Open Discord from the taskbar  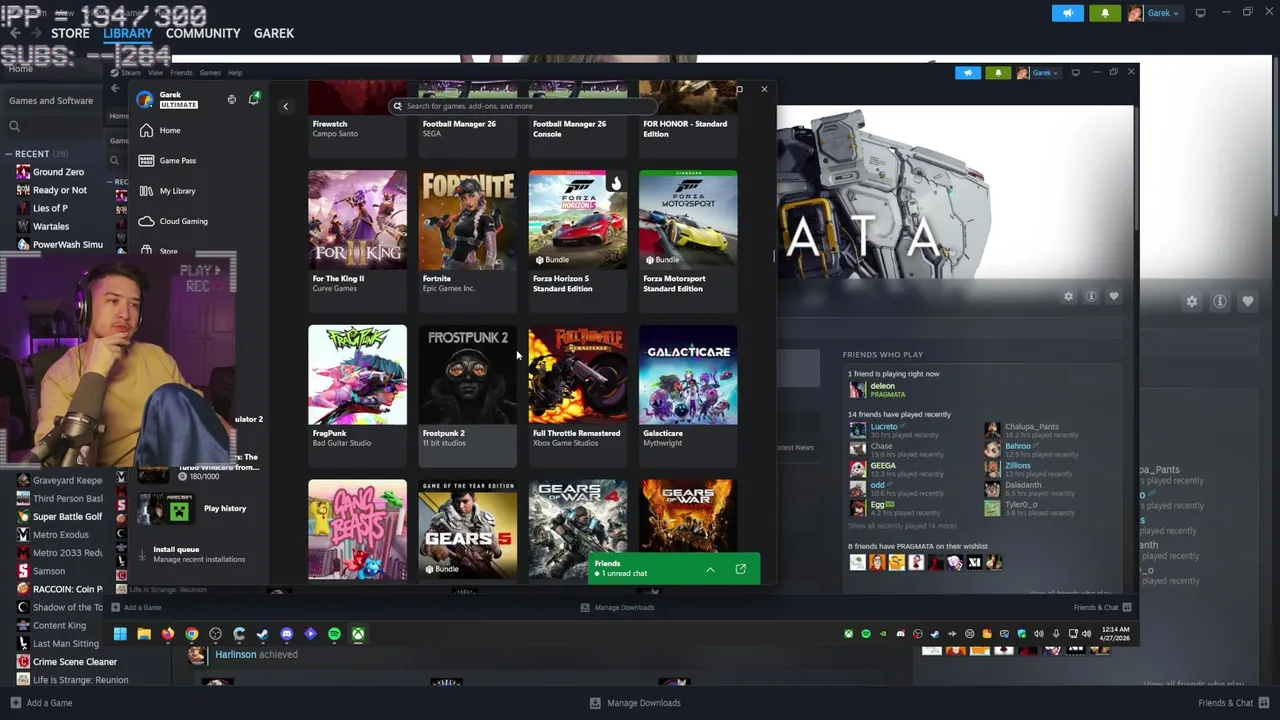click(287, 634)
